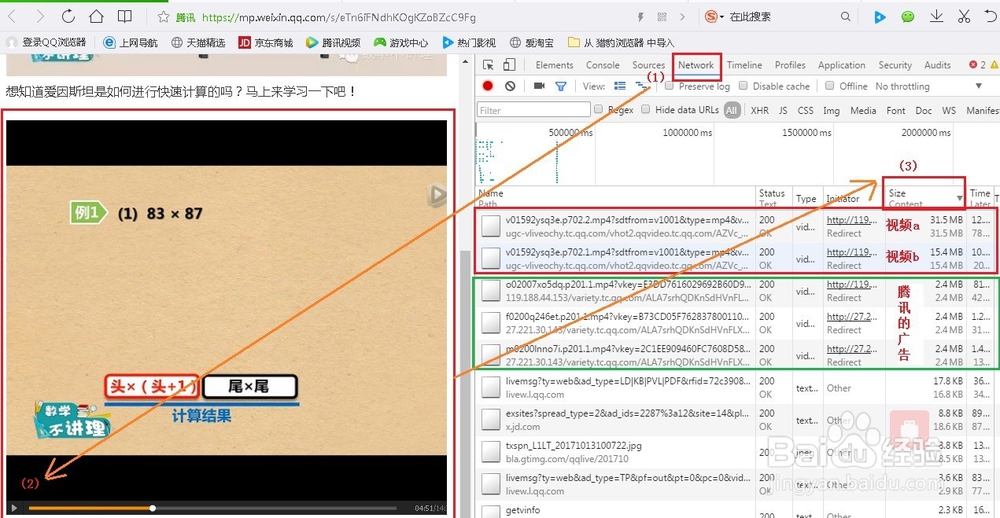Open the 京东商城 bookmark

point(265,43)
